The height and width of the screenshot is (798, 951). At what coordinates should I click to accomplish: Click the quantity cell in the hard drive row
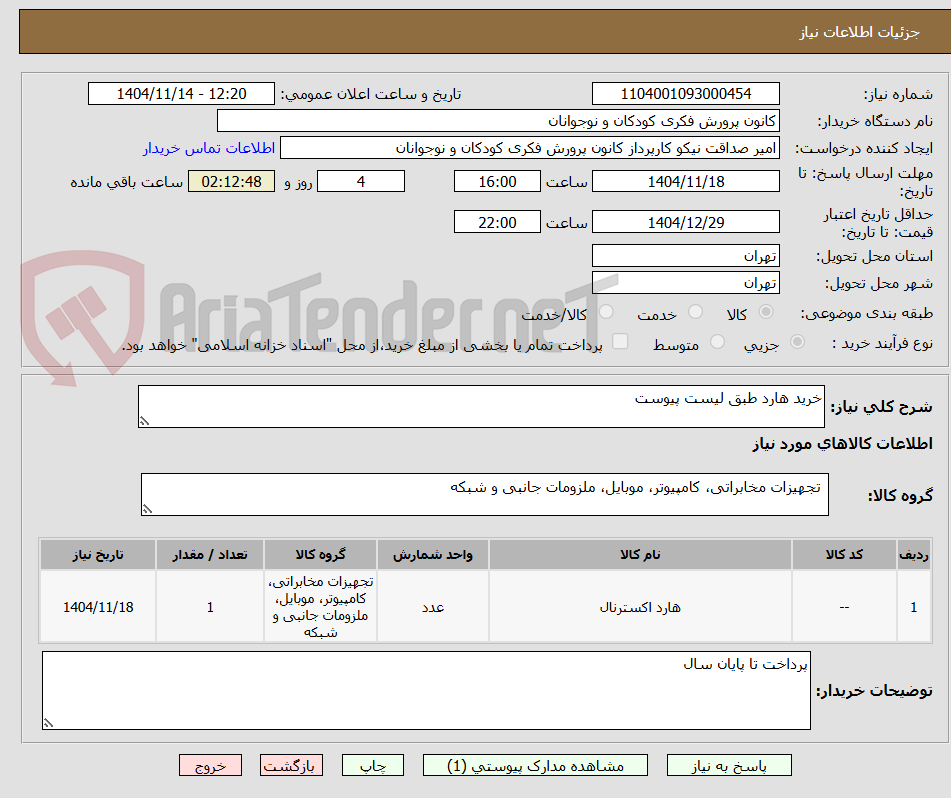[x=210, y=607]
